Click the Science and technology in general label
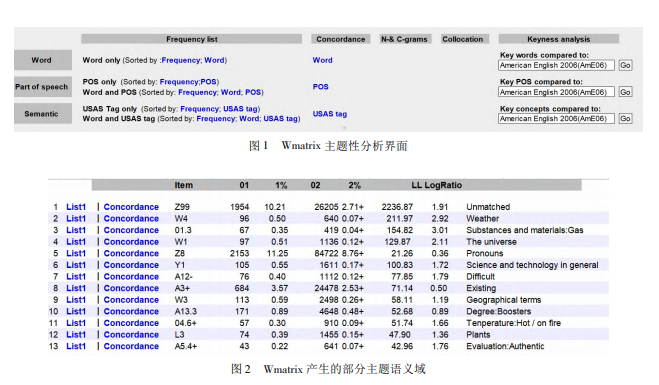The width and height of the screenshot is (659, 385). 532,265
